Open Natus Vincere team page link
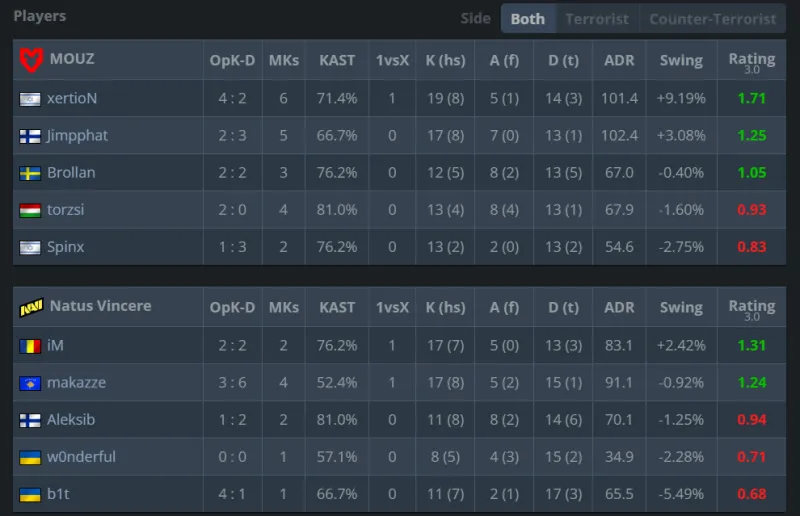Screen dimensions: 800x516 coord(100,306)
